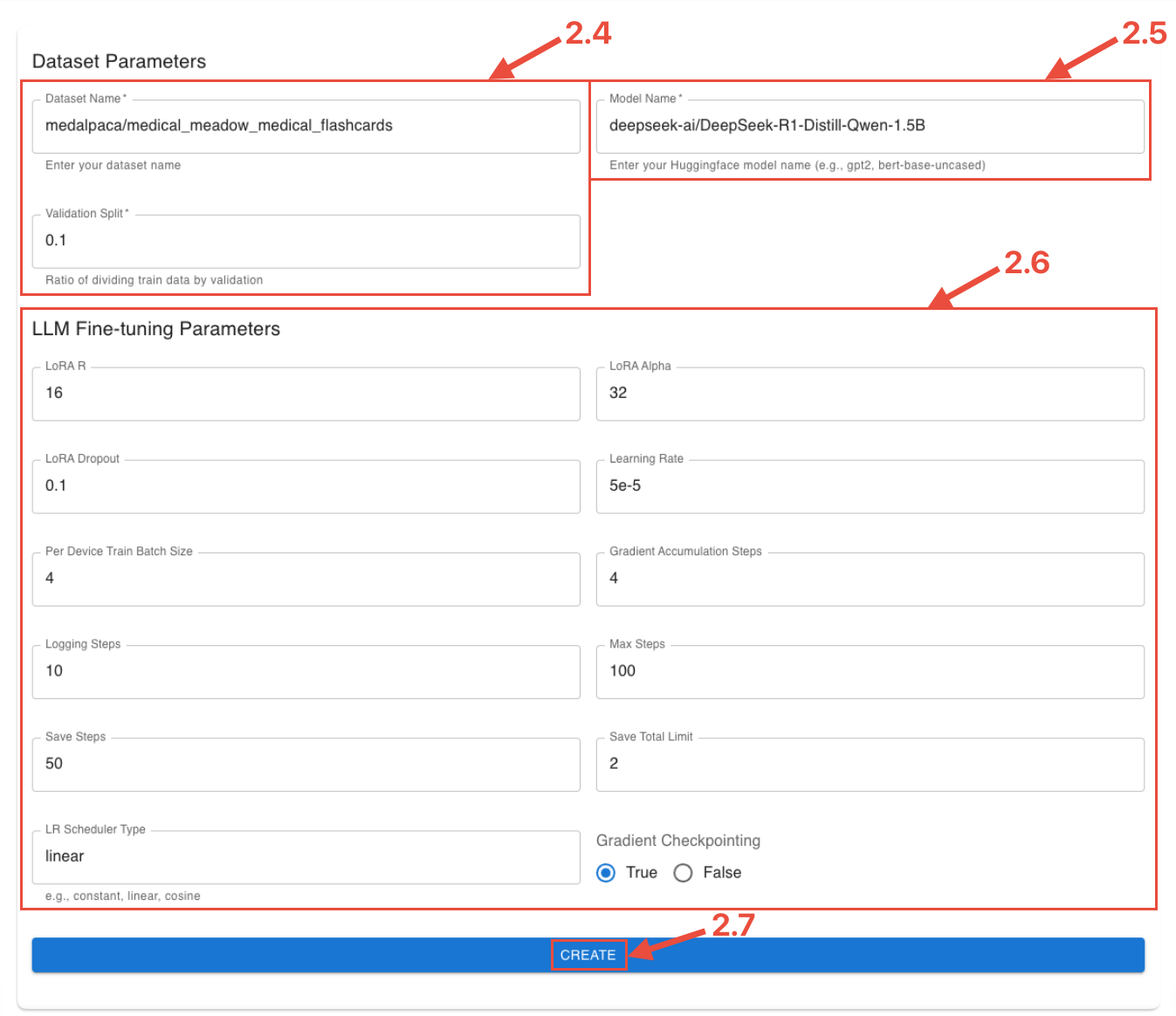The width and height of the screenshot is (1176, 1016).
Task: Click Per Device Train Batch Size field
Action: [306, 579]
